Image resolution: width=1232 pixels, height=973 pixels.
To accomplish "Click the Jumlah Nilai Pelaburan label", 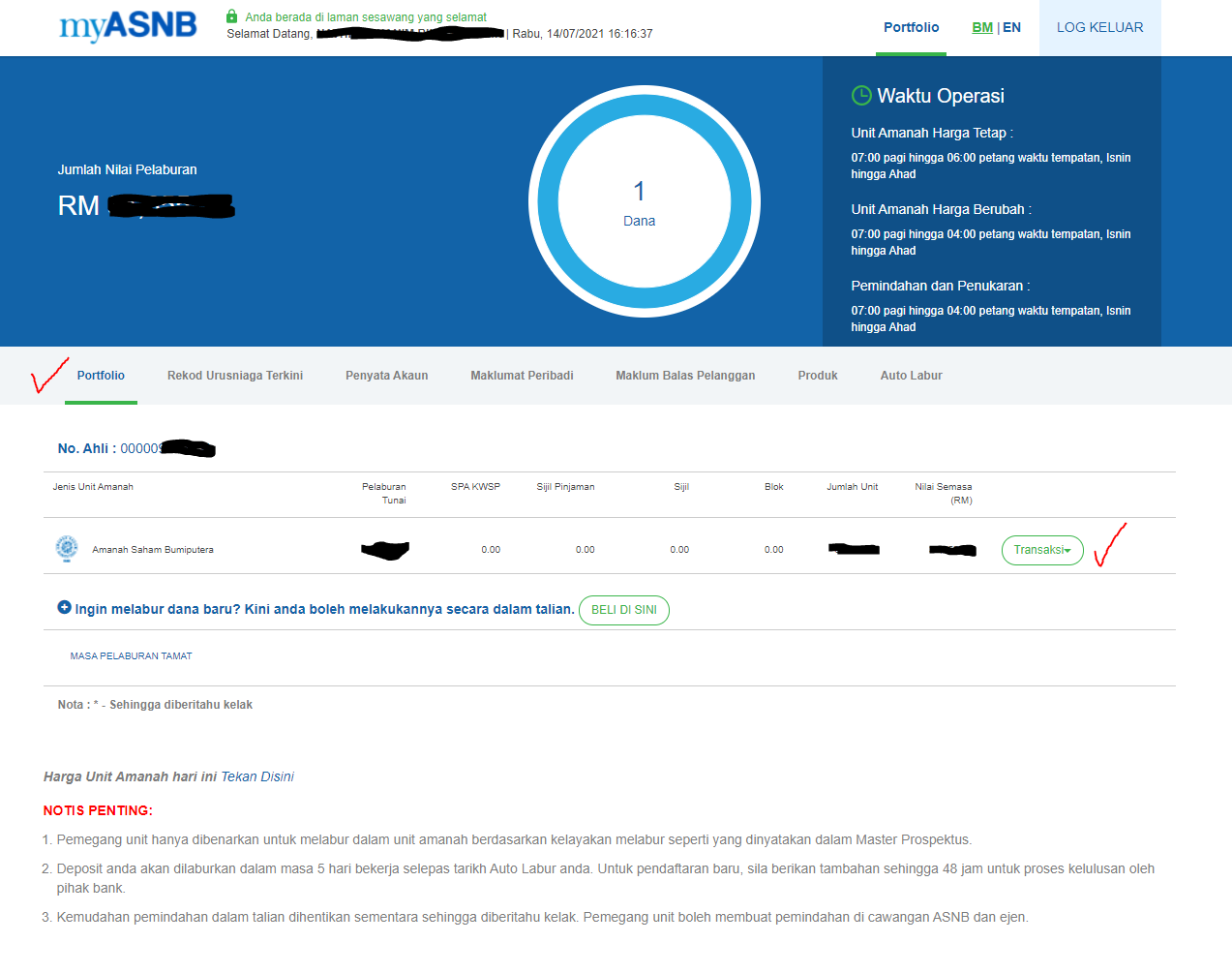I will pos(127,169).
